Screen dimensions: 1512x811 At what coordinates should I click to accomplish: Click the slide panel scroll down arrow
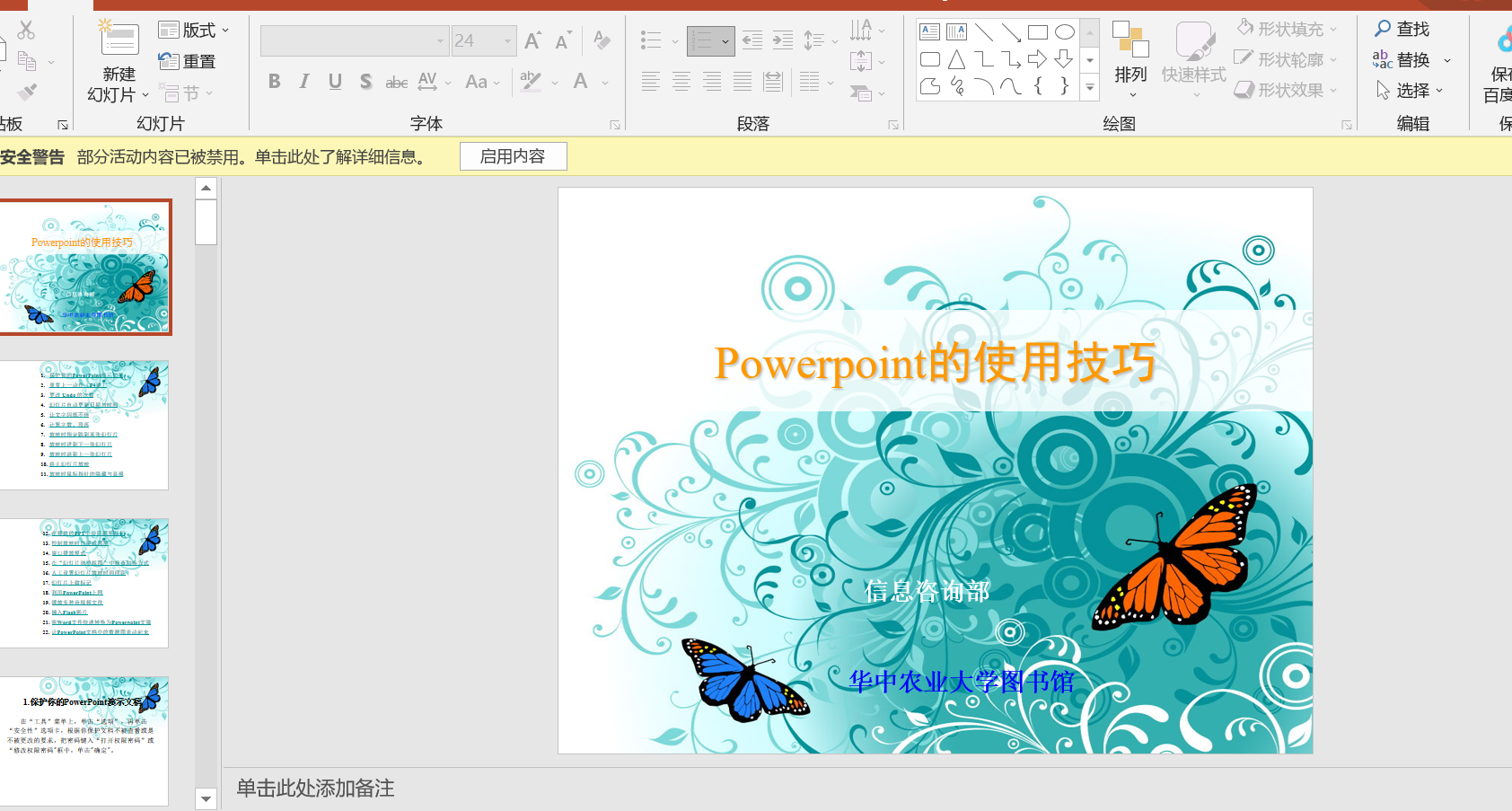[207, 798]
